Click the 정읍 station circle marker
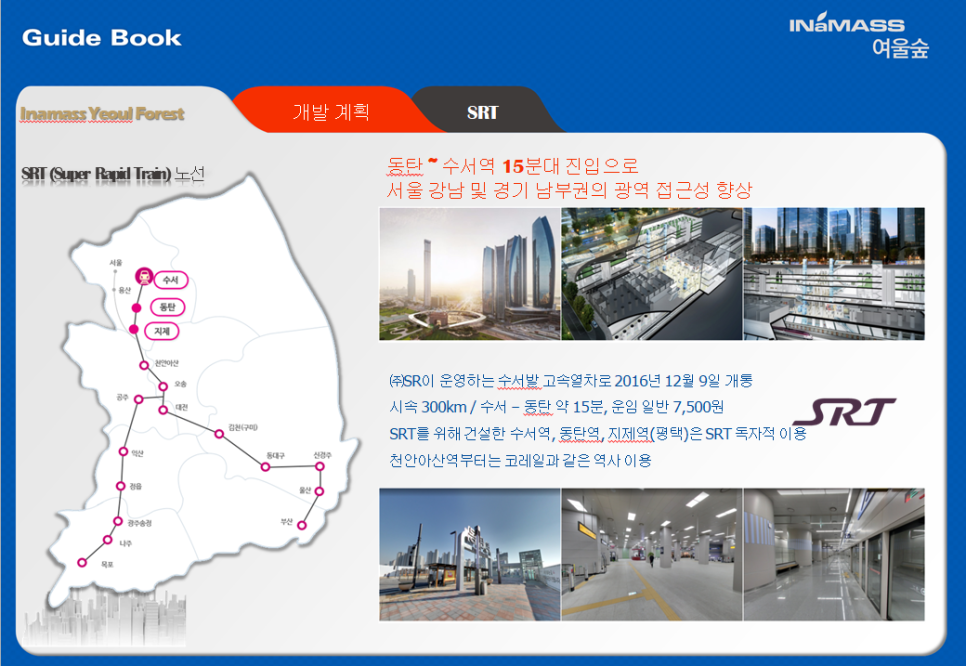 click(121, 486)
